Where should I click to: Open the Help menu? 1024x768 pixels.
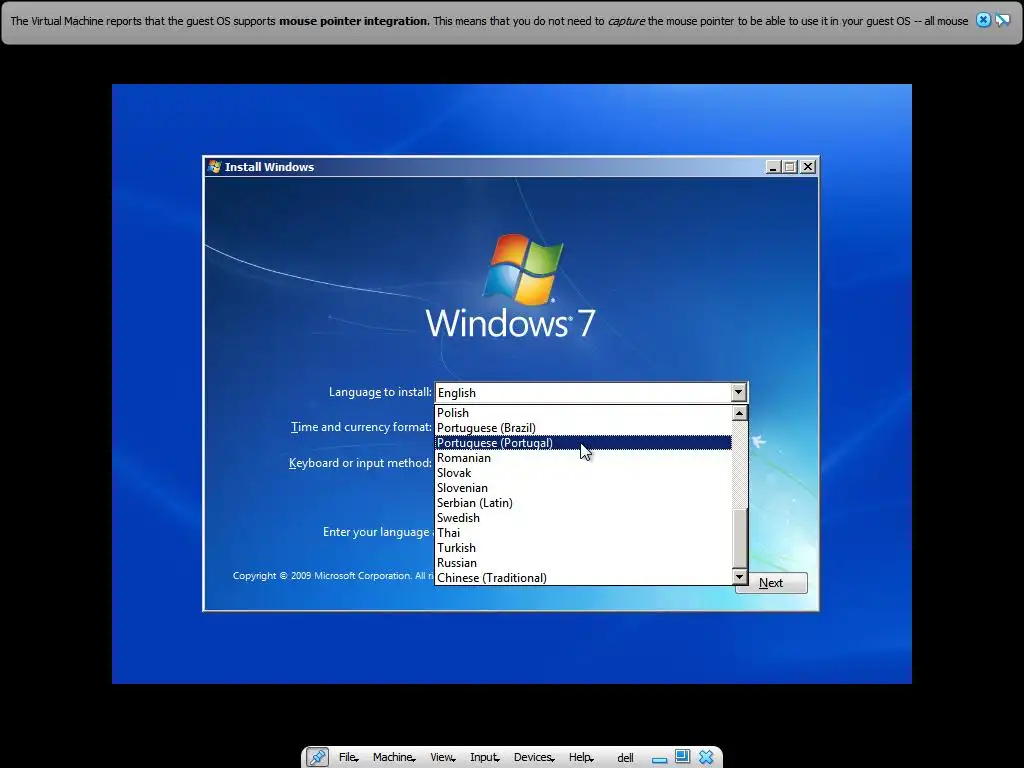coord(581,757)
